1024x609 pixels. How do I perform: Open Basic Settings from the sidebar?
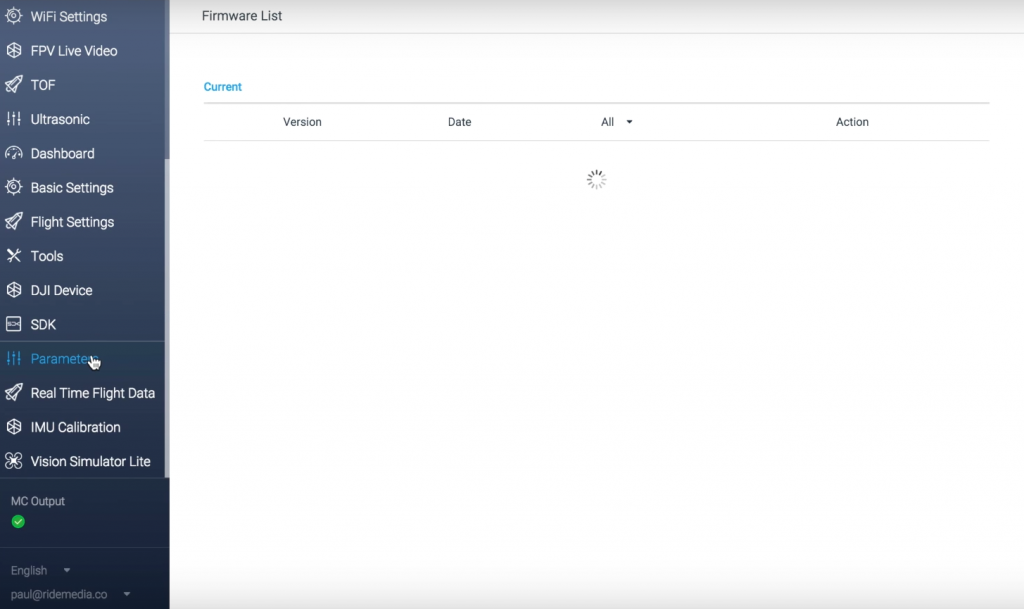(x=72, y=188)
